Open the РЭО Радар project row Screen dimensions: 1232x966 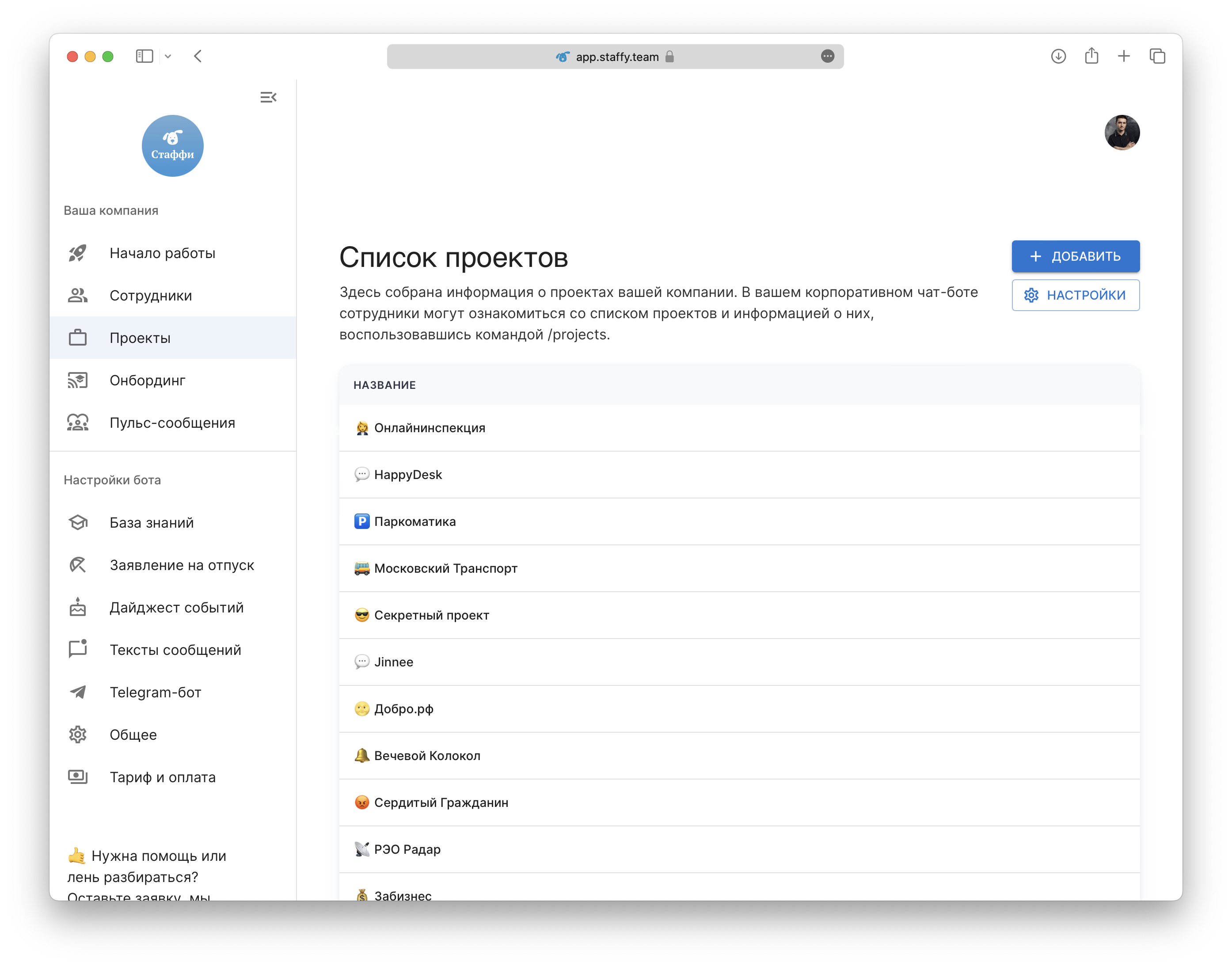739,849
